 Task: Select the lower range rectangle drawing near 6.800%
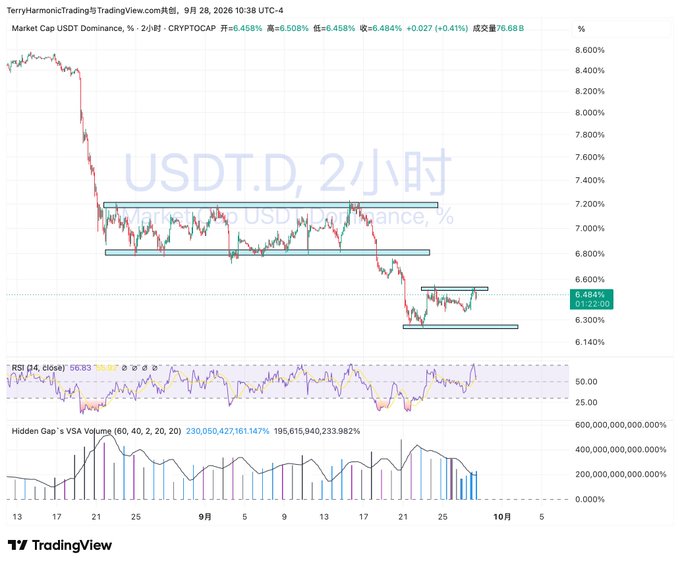[268, 252]
